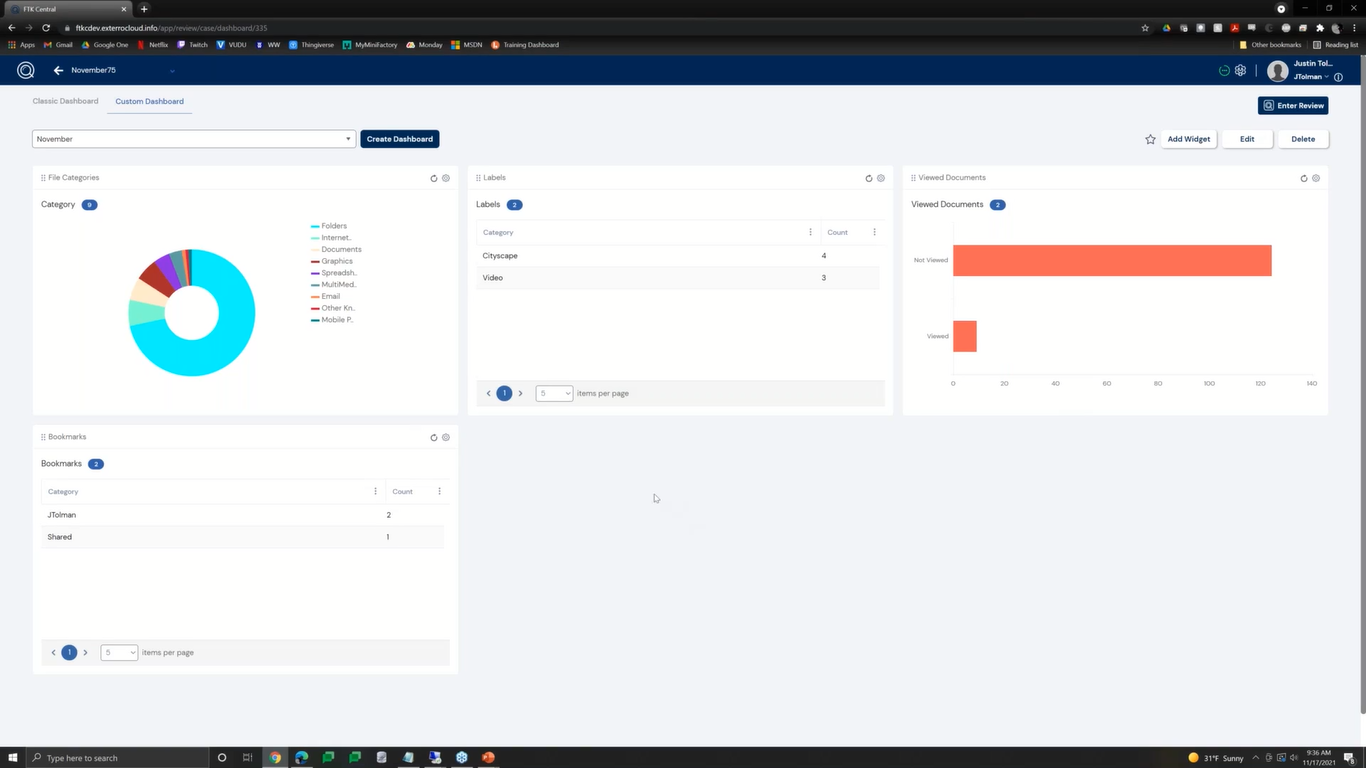
Task: Toggle Folders series in chart legend
Action: [333, 226]
